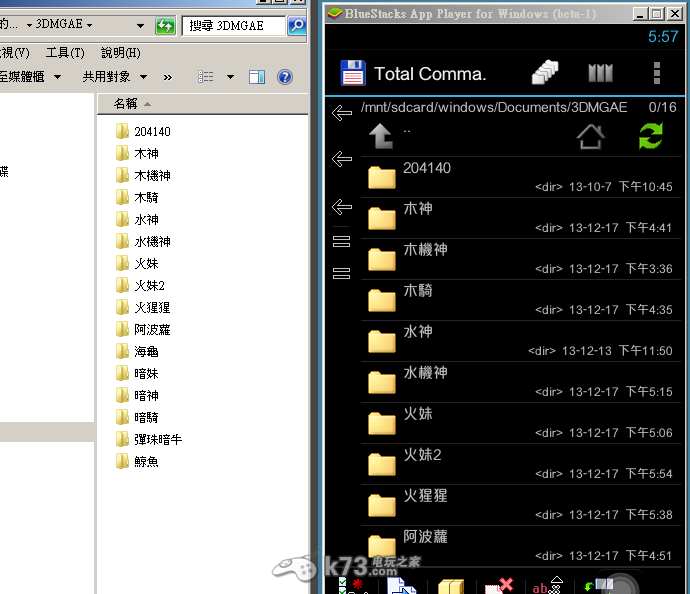690x594 pixels.
Task: Click the Total Commander floppy disk logo
Action: coord(353,73)
